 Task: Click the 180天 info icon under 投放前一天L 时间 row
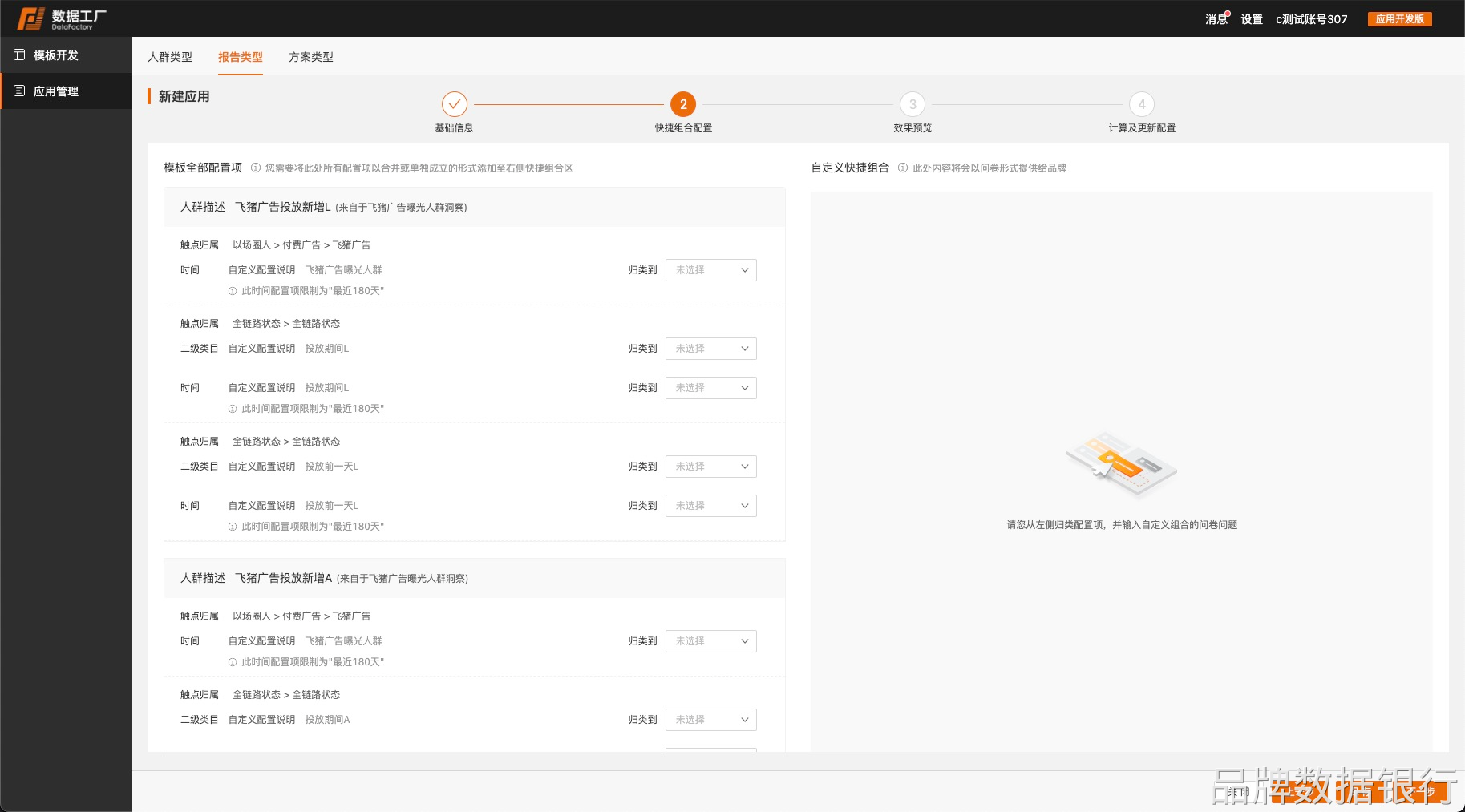pos(233,527)
